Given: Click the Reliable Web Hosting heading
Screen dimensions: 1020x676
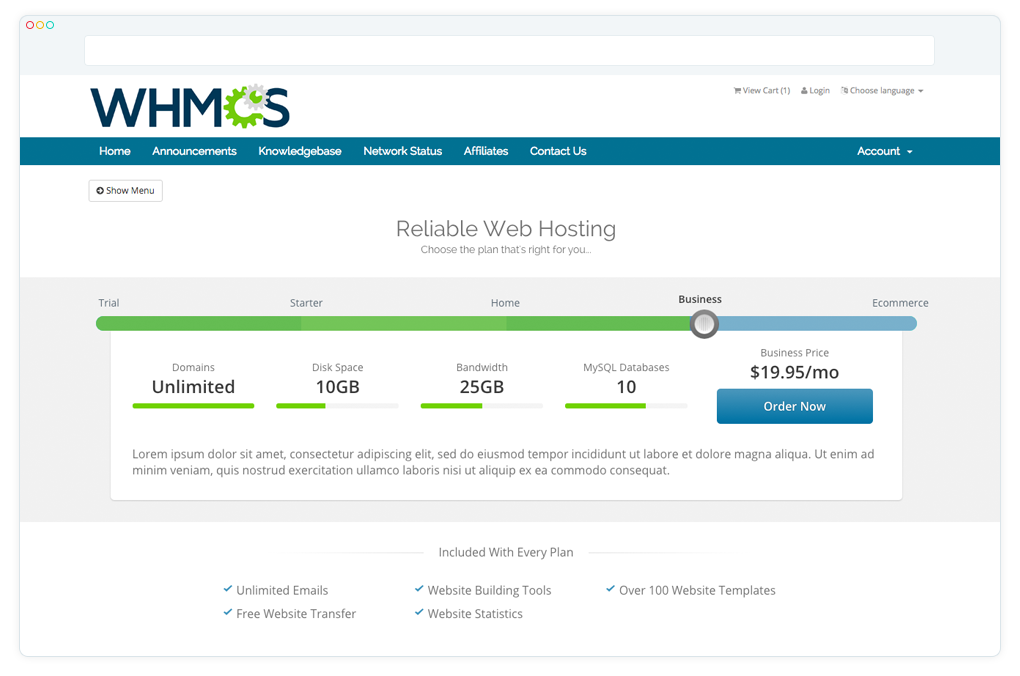Looking at the screenshot, I should [x=506, y=228].
